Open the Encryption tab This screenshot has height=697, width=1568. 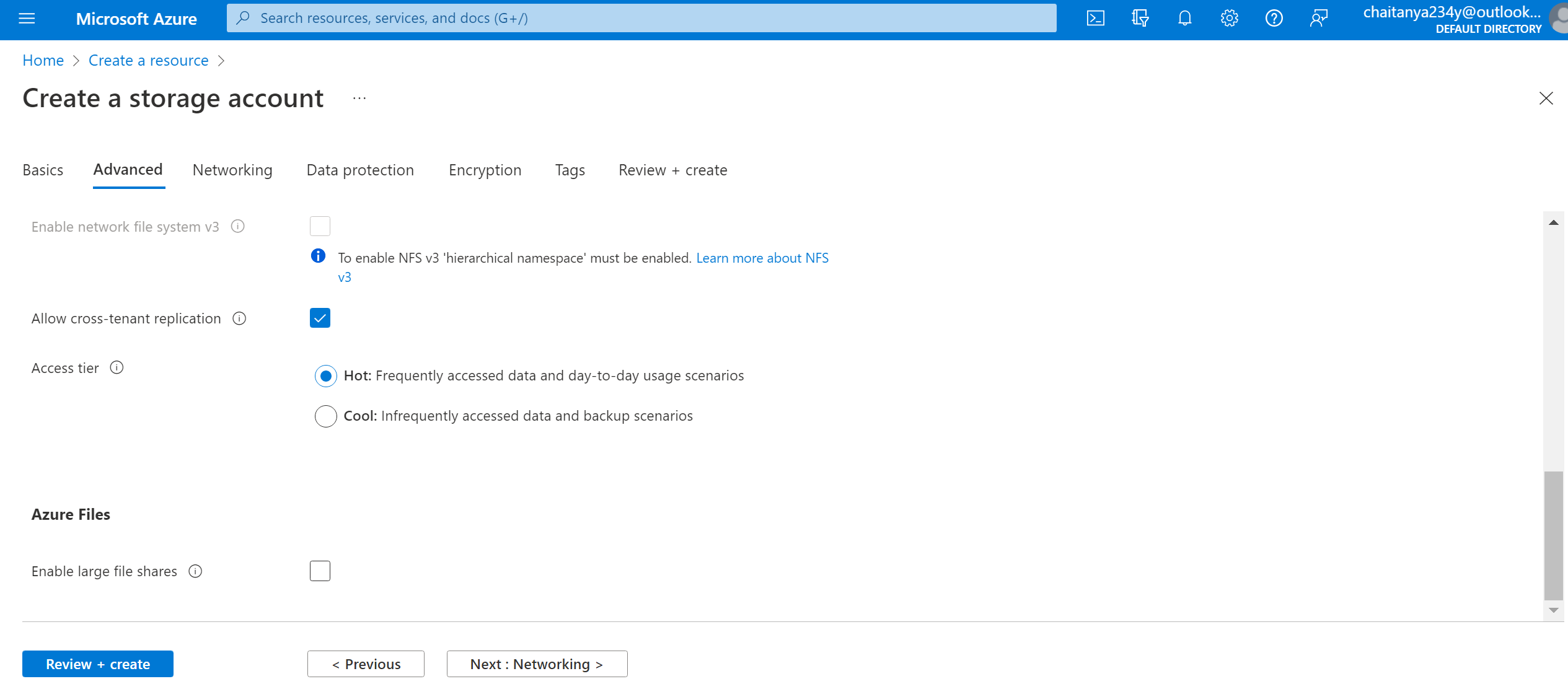(x=485, y=170)
